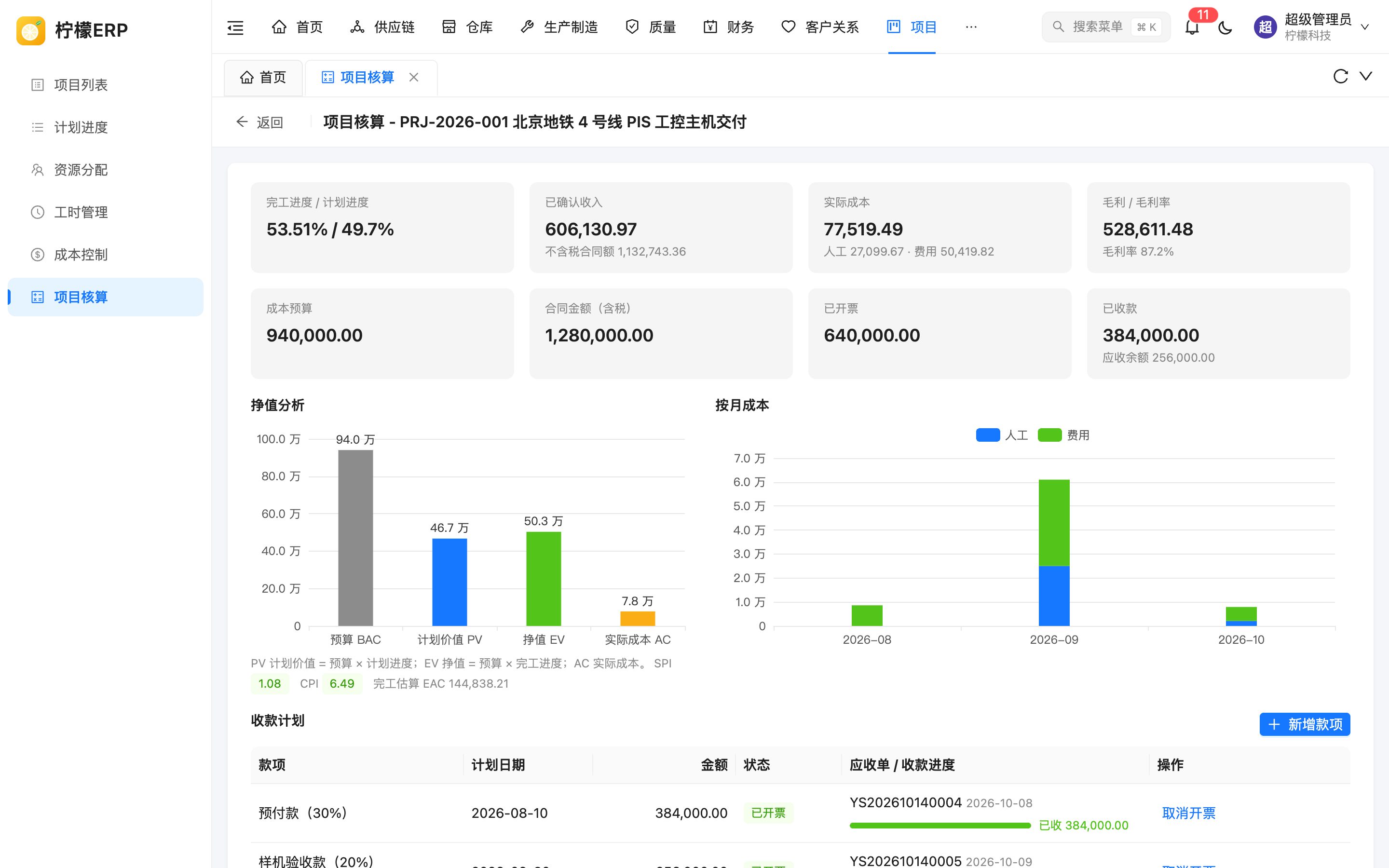This screenshot has height=868, width=1389.
Task: Click the 已确认收入 value 606,130.97
Action: tap(591, 229)
